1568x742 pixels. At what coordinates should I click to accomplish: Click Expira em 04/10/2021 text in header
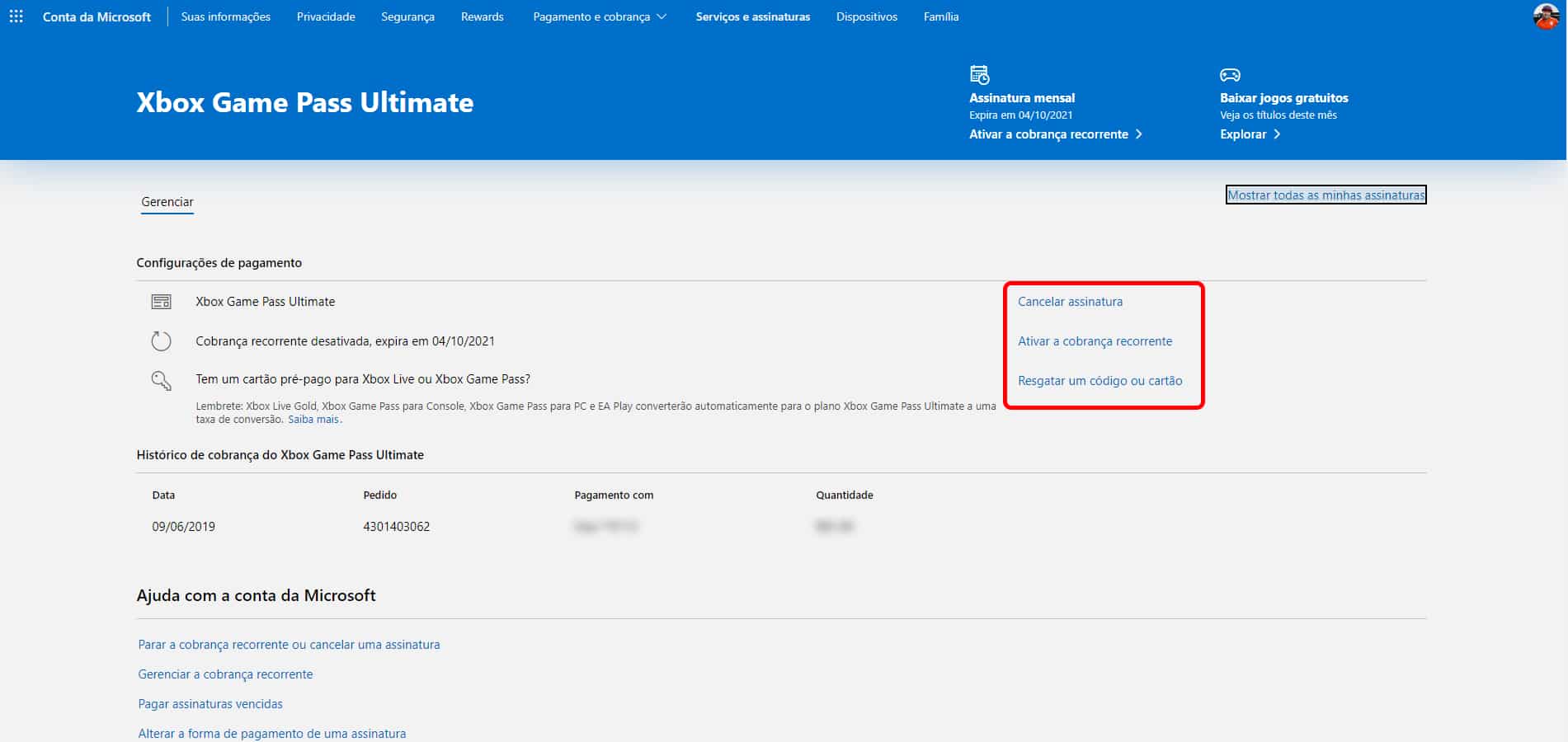point(1021,115)
